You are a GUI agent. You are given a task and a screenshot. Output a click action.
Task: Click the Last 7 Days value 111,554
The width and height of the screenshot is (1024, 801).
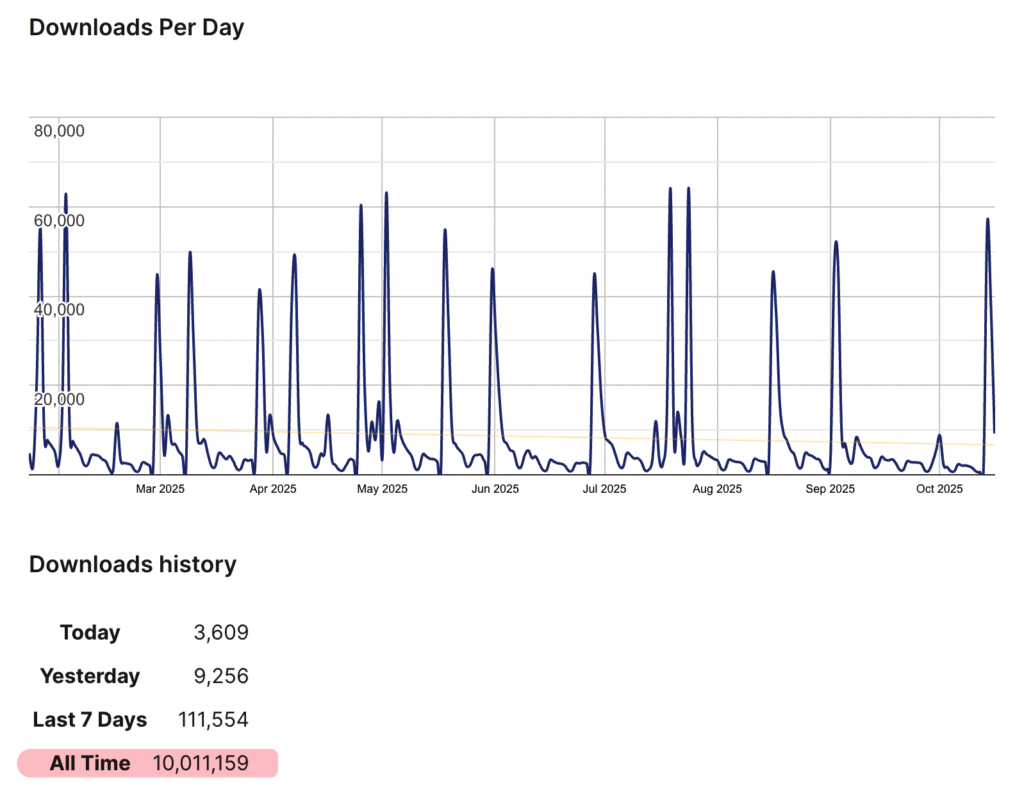pyautogui.click(x=212, y=720)
